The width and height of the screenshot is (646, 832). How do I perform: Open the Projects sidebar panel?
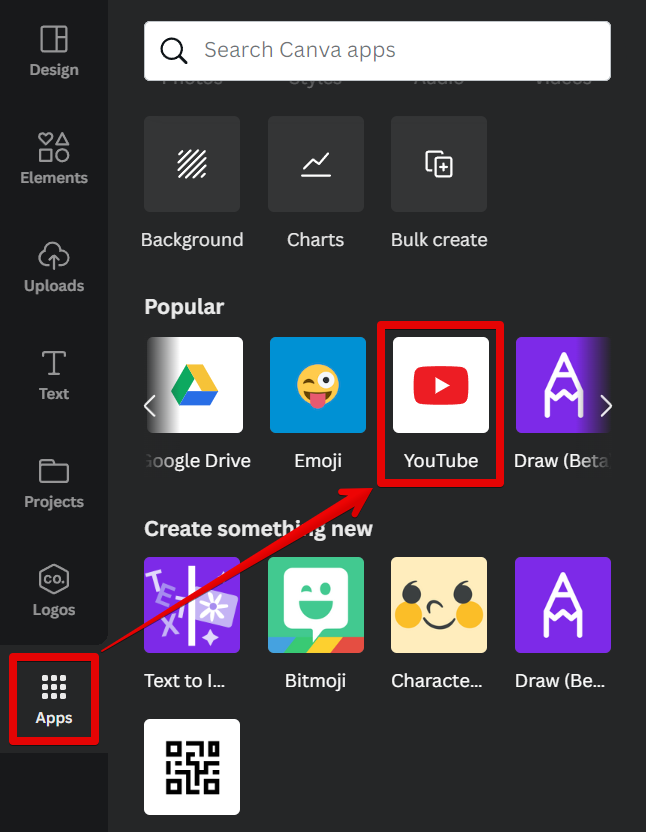[x=54, y=483]
